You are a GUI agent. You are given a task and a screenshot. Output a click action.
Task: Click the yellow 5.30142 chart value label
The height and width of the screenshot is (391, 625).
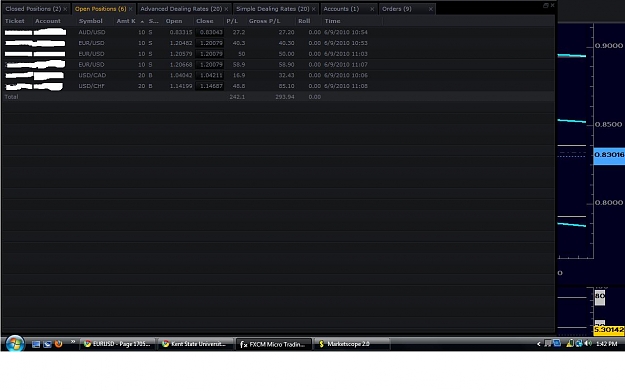click(x=609, y=330)
